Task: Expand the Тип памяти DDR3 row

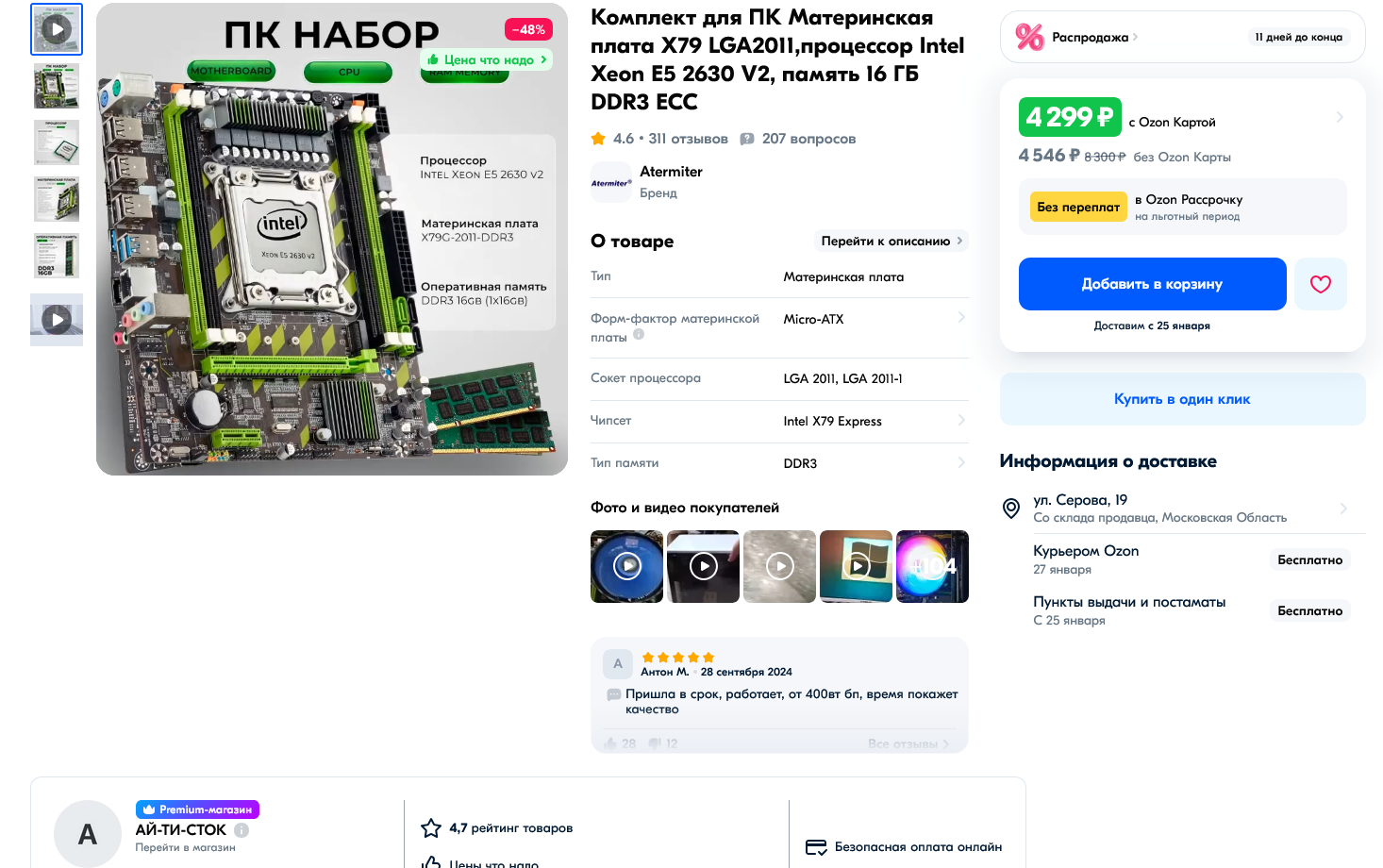Action: pos(779,463)
